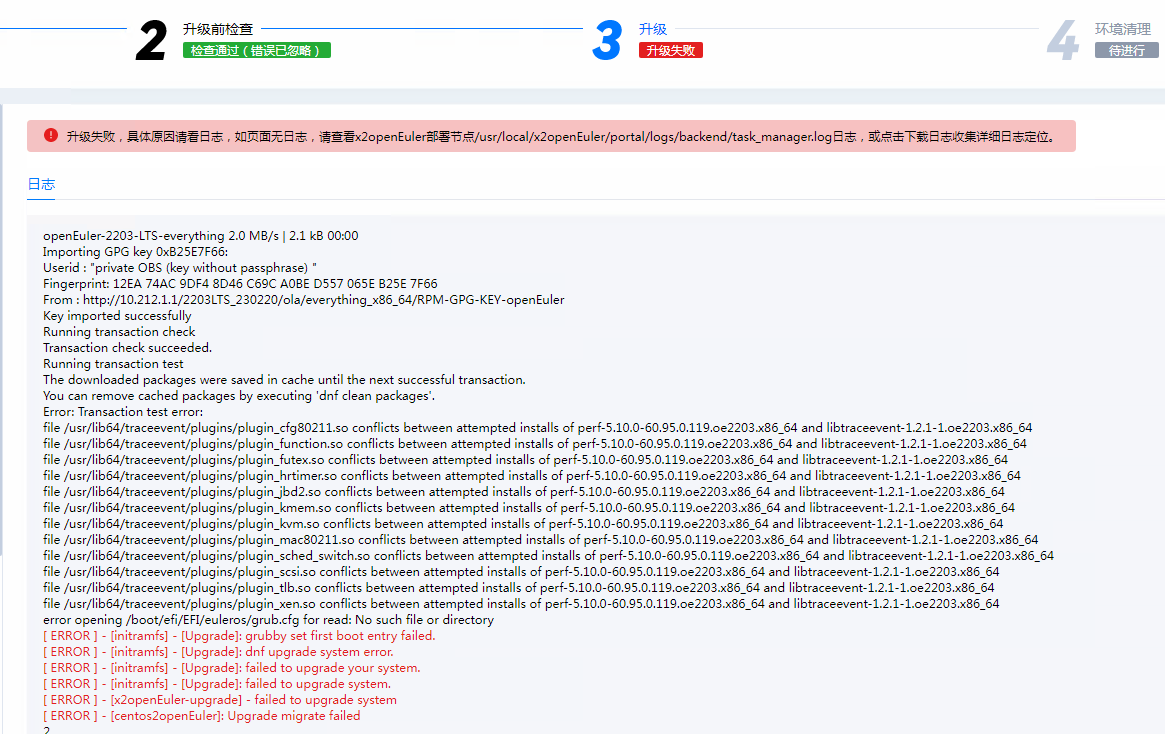Click the grey 待进行 status badge
The height and width of the screenshot is (734, 1165).
1126,50
